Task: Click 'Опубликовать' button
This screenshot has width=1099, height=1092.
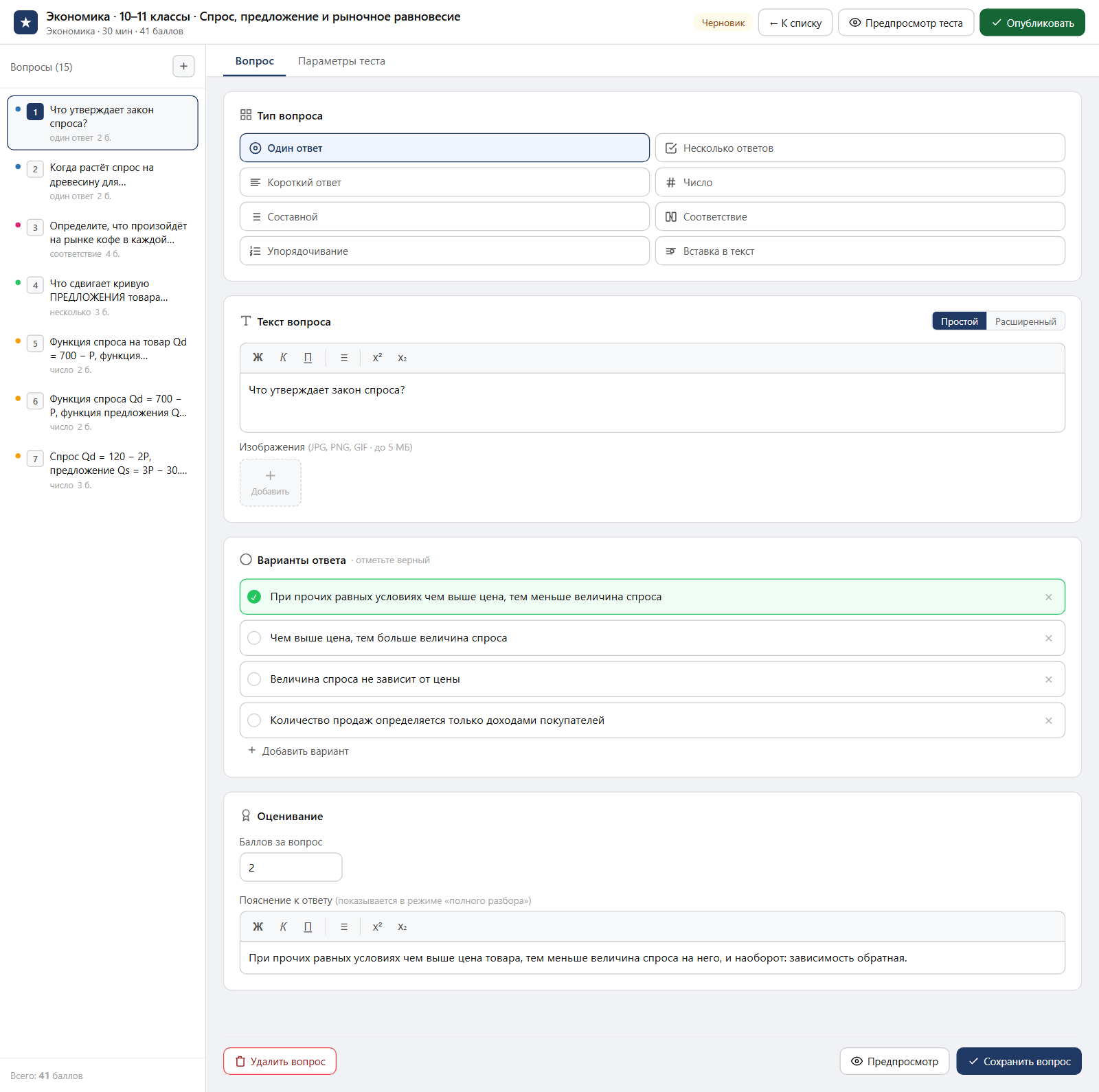Action: coord(1032,23)
